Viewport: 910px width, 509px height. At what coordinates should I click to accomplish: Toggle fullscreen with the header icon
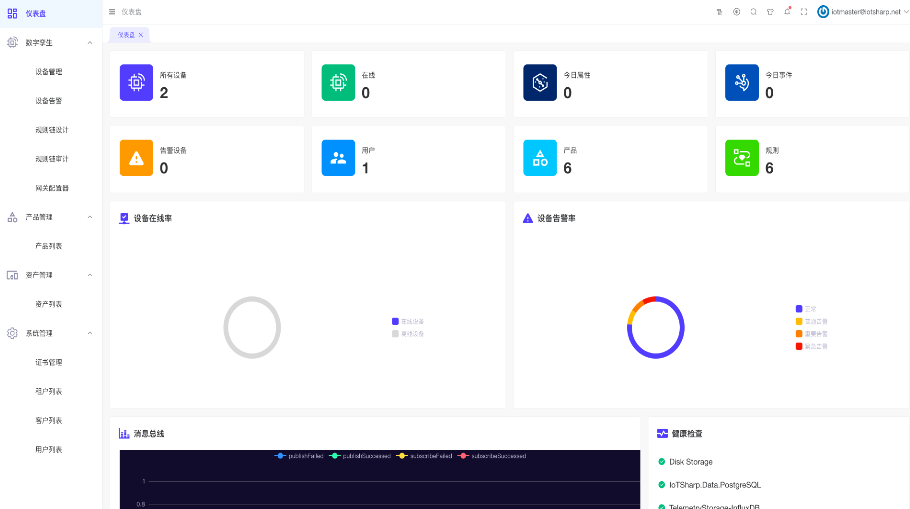pyautogui.click(x=804, y=12)
